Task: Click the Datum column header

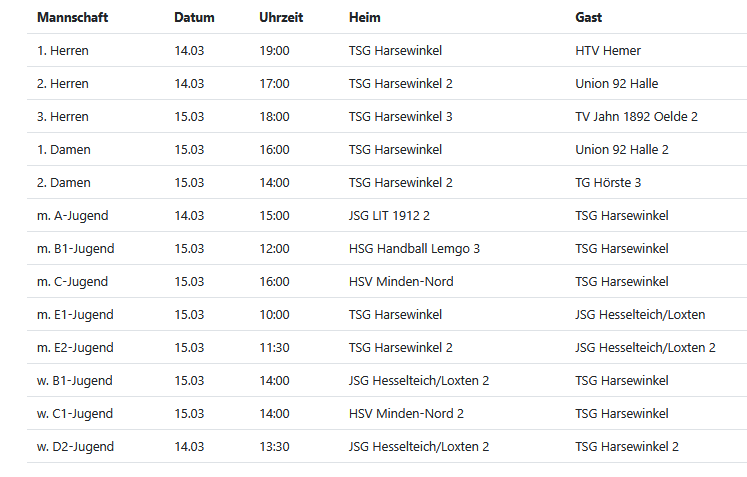Action: tap(194, 18)
